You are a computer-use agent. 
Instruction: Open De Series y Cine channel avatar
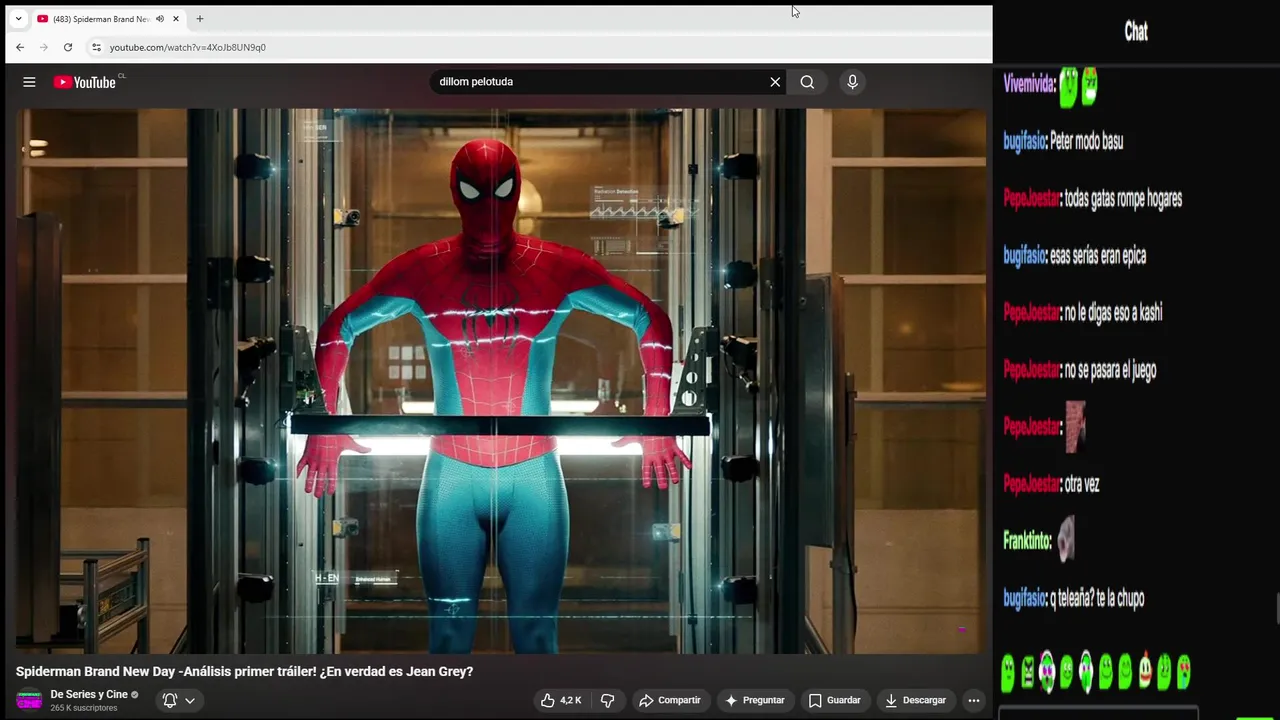[x=29, y=700]
